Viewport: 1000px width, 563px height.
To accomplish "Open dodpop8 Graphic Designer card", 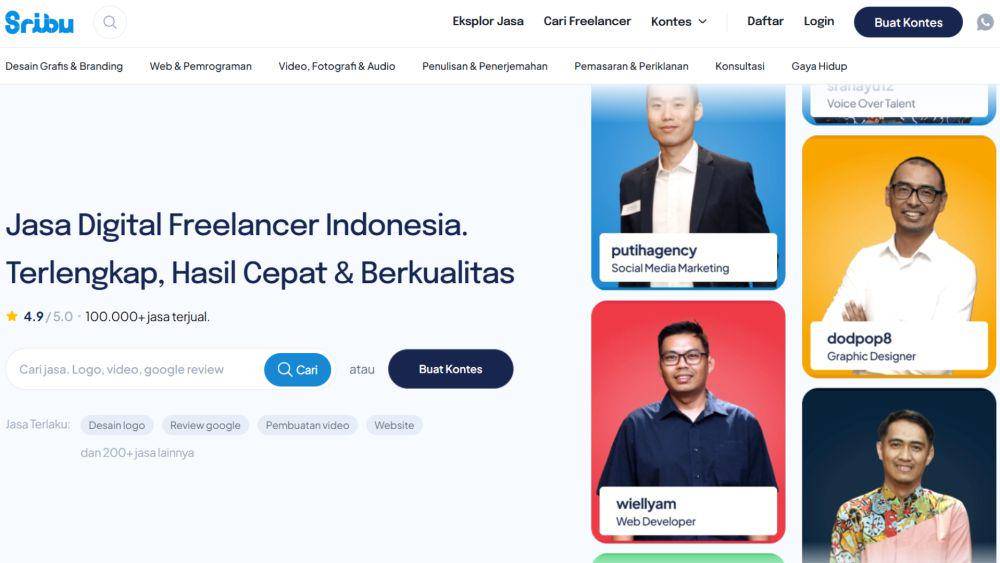I will click(899, 256).
